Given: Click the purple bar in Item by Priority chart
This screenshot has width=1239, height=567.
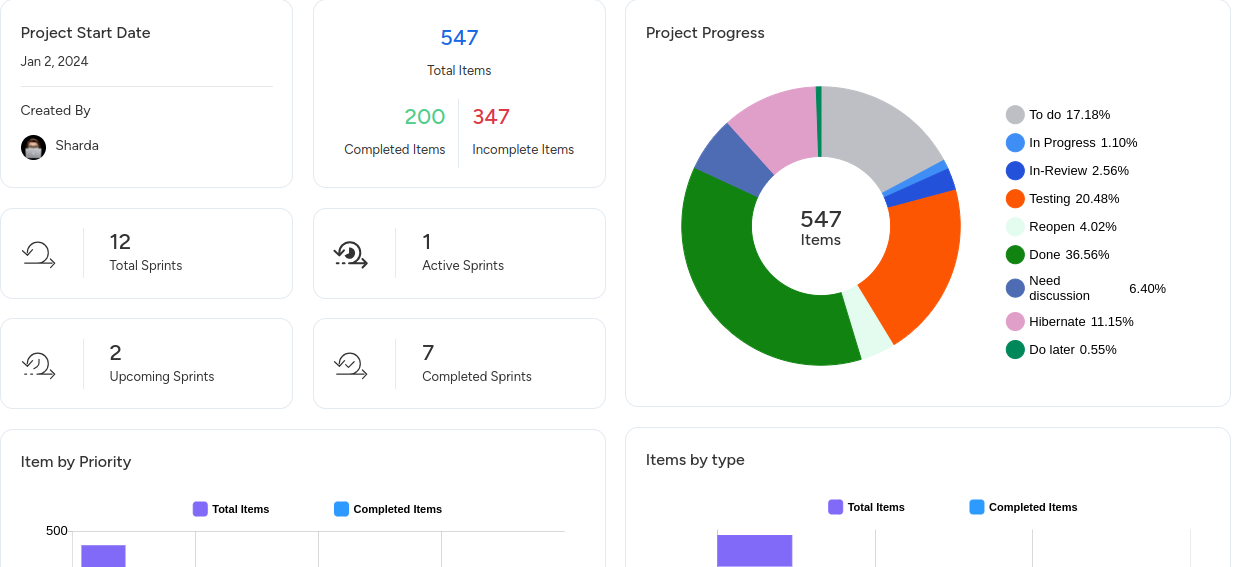Looking at the screenshot, I should 103,555.
